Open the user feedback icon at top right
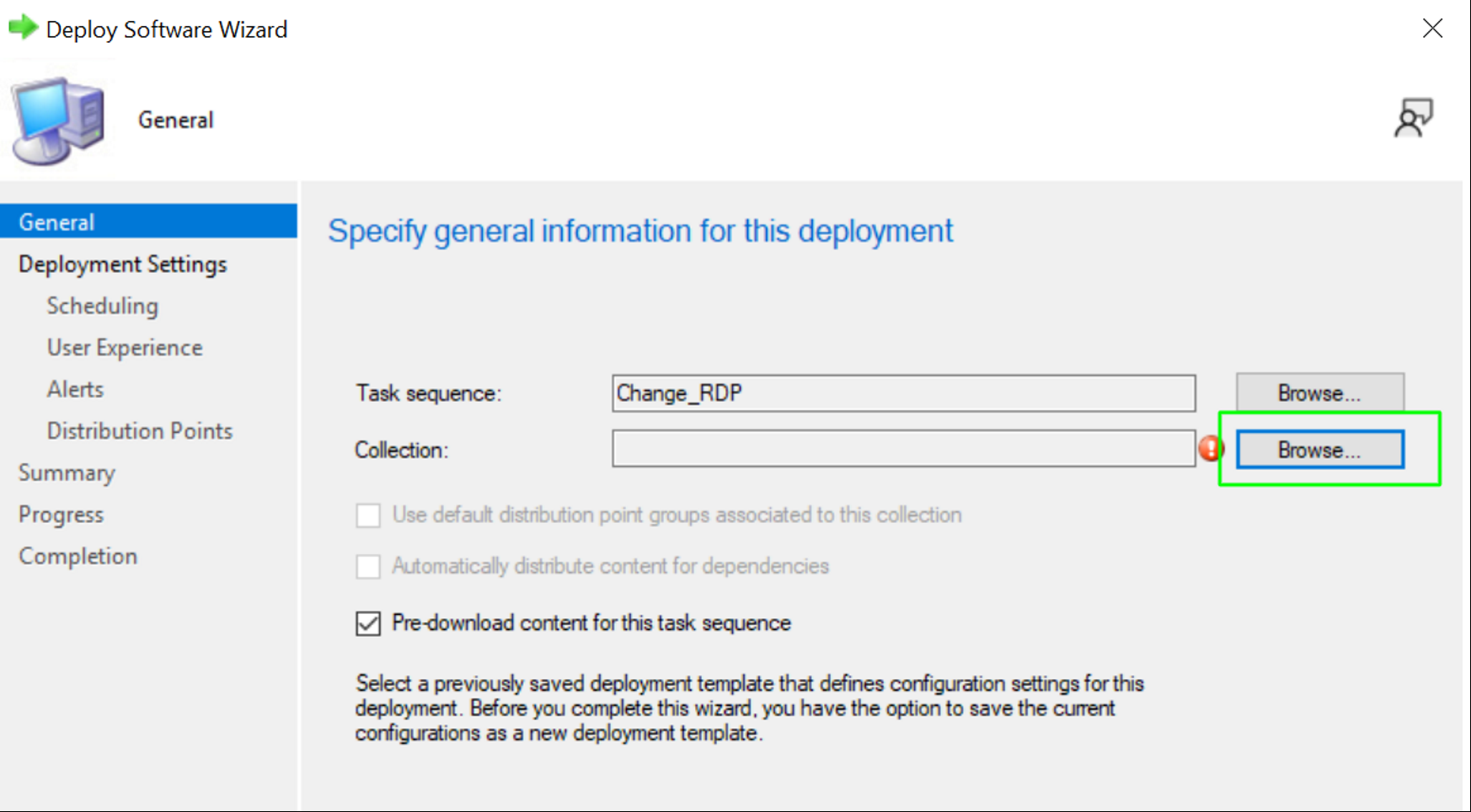The image size is (1471, 812). (1413, 118)
